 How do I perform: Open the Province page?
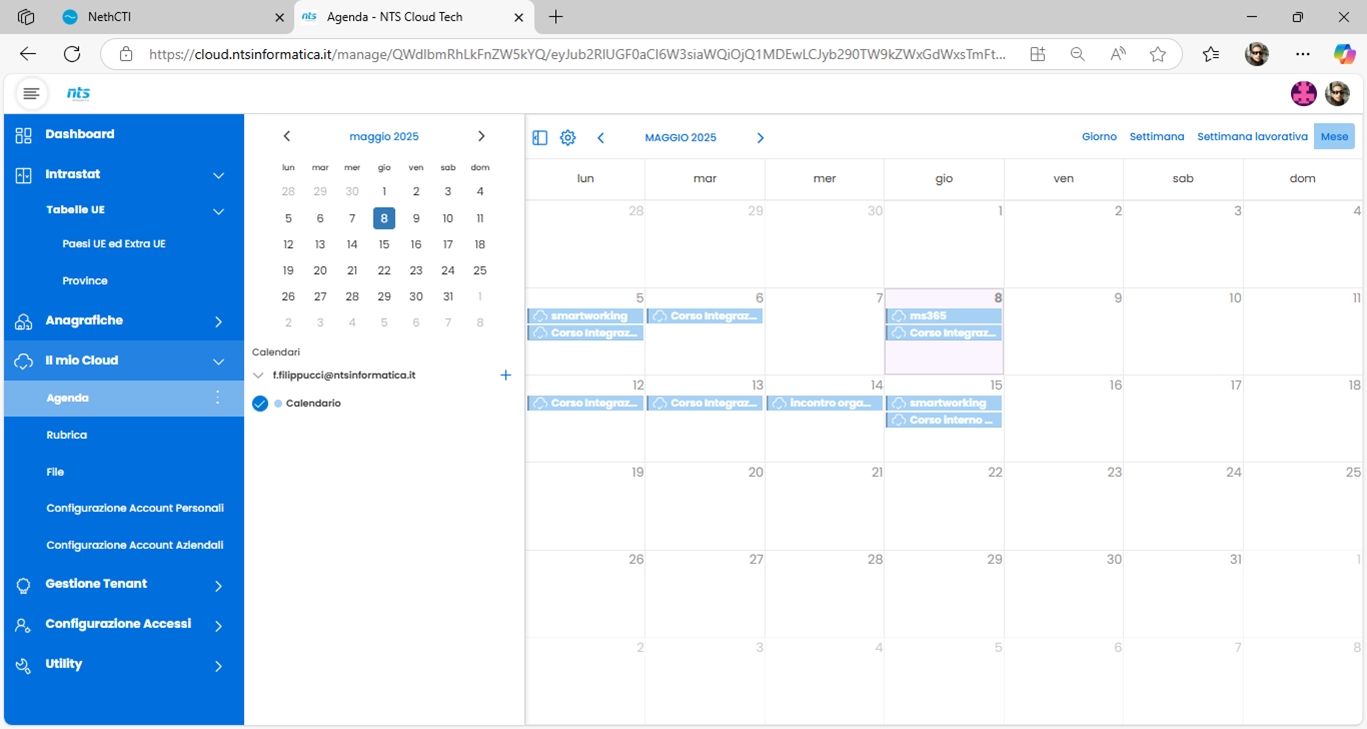pos(85,281)
